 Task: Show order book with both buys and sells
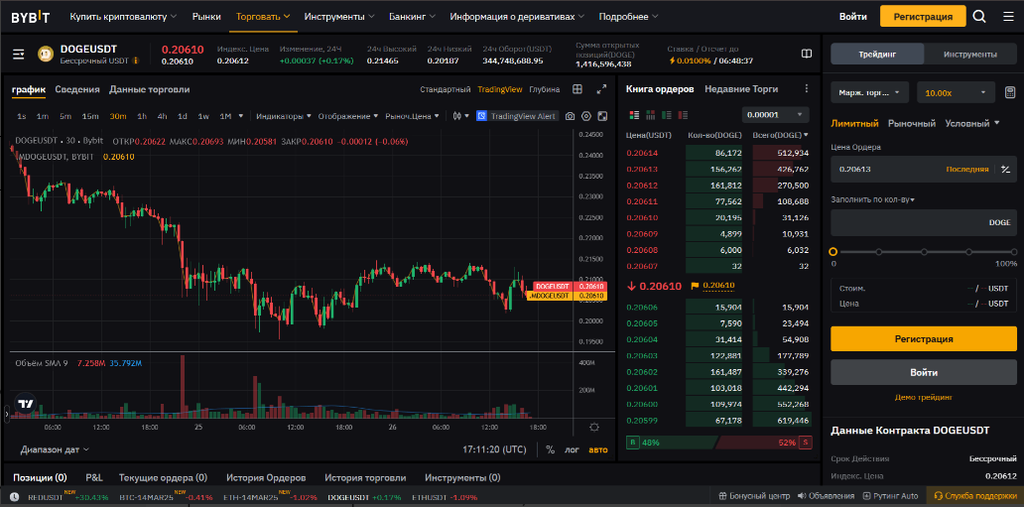tap(634, 115)
